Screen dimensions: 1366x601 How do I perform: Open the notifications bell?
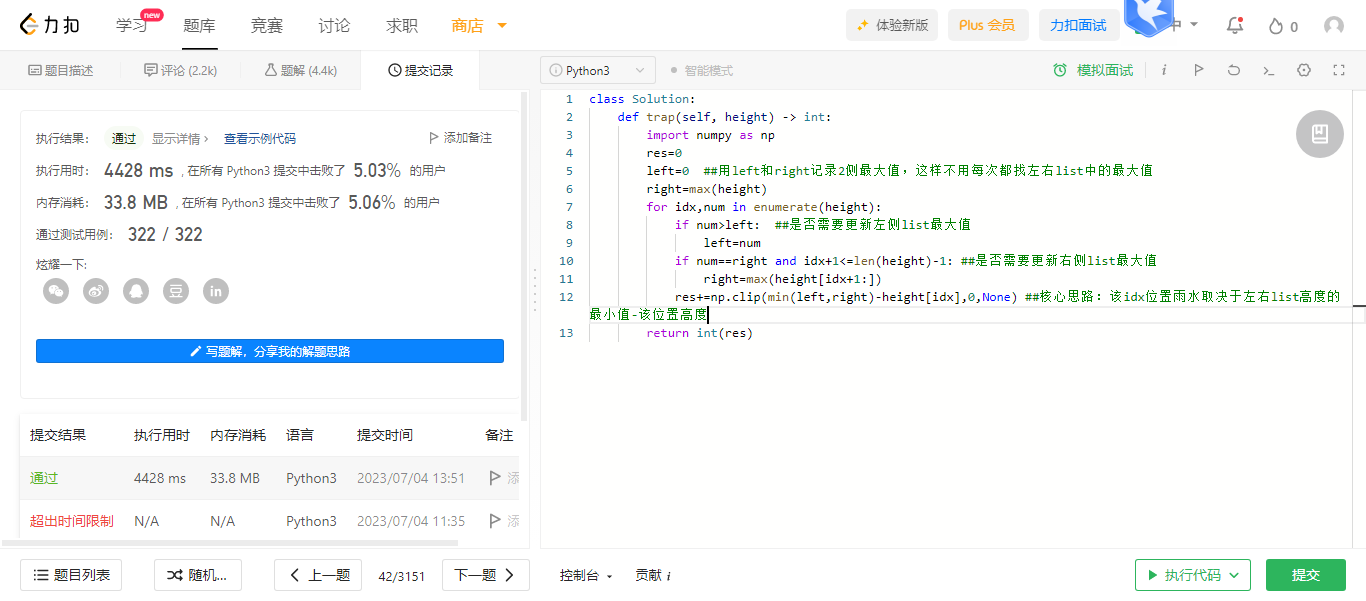tap(1235, 26)
